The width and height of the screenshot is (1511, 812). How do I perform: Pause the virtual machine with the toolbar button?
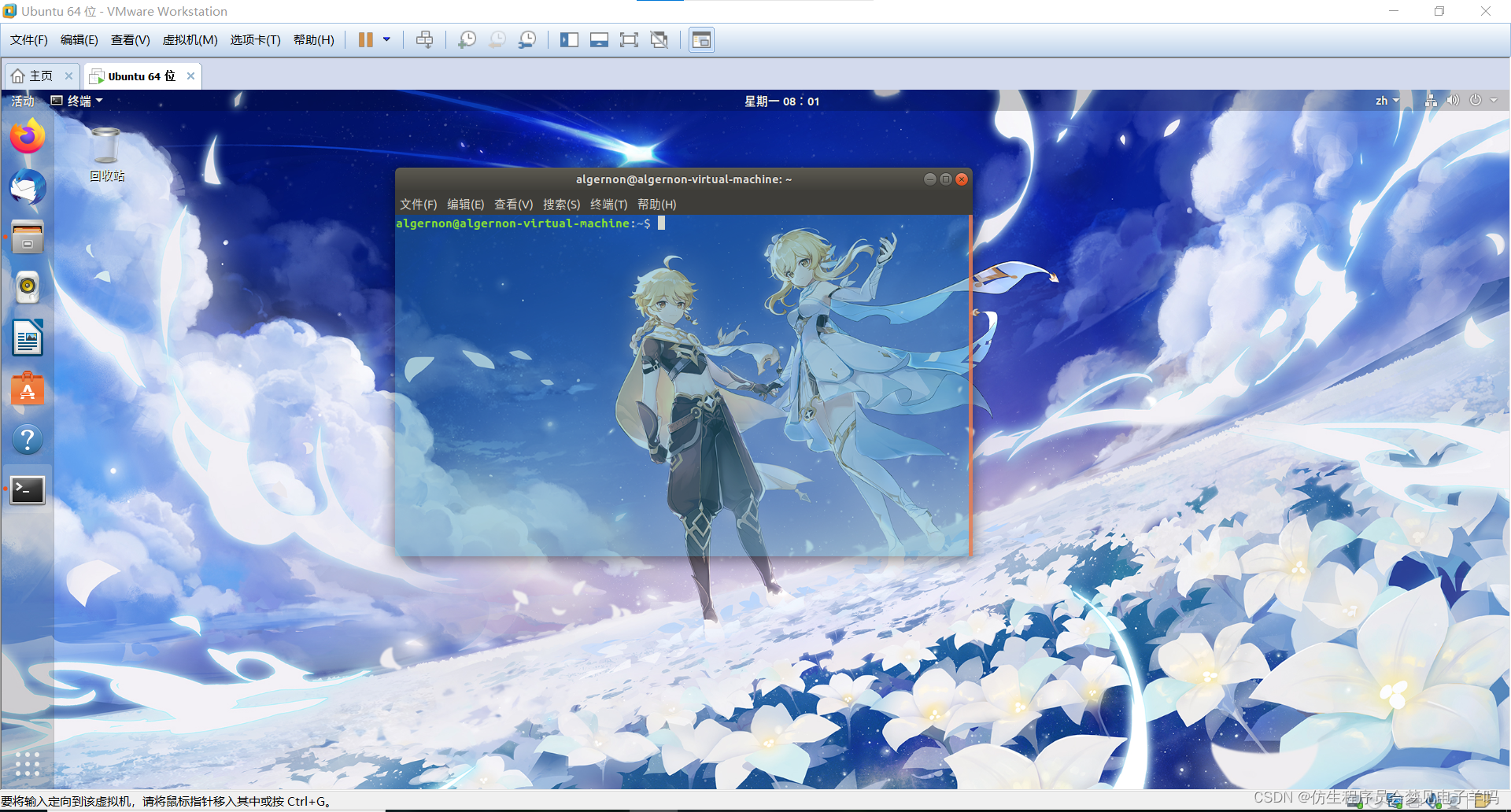click(x=366, y=40)
